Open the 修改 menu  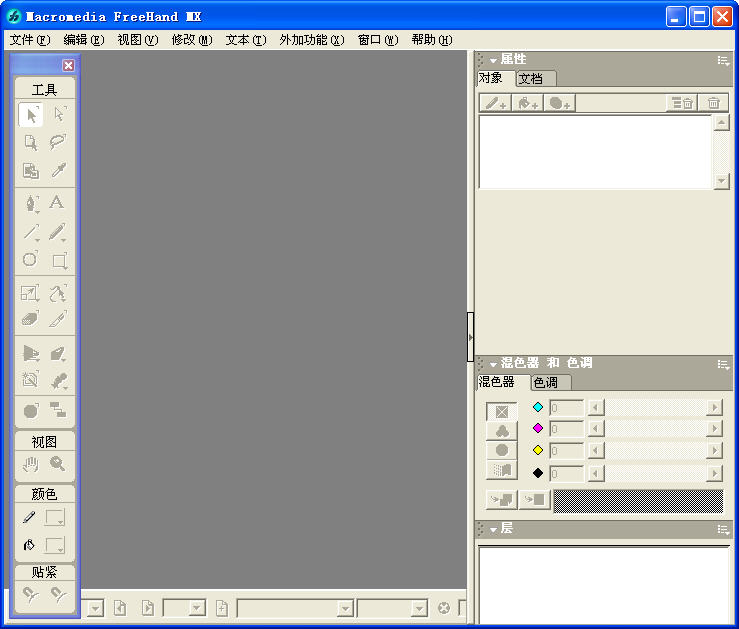click(x=192, y=40)
